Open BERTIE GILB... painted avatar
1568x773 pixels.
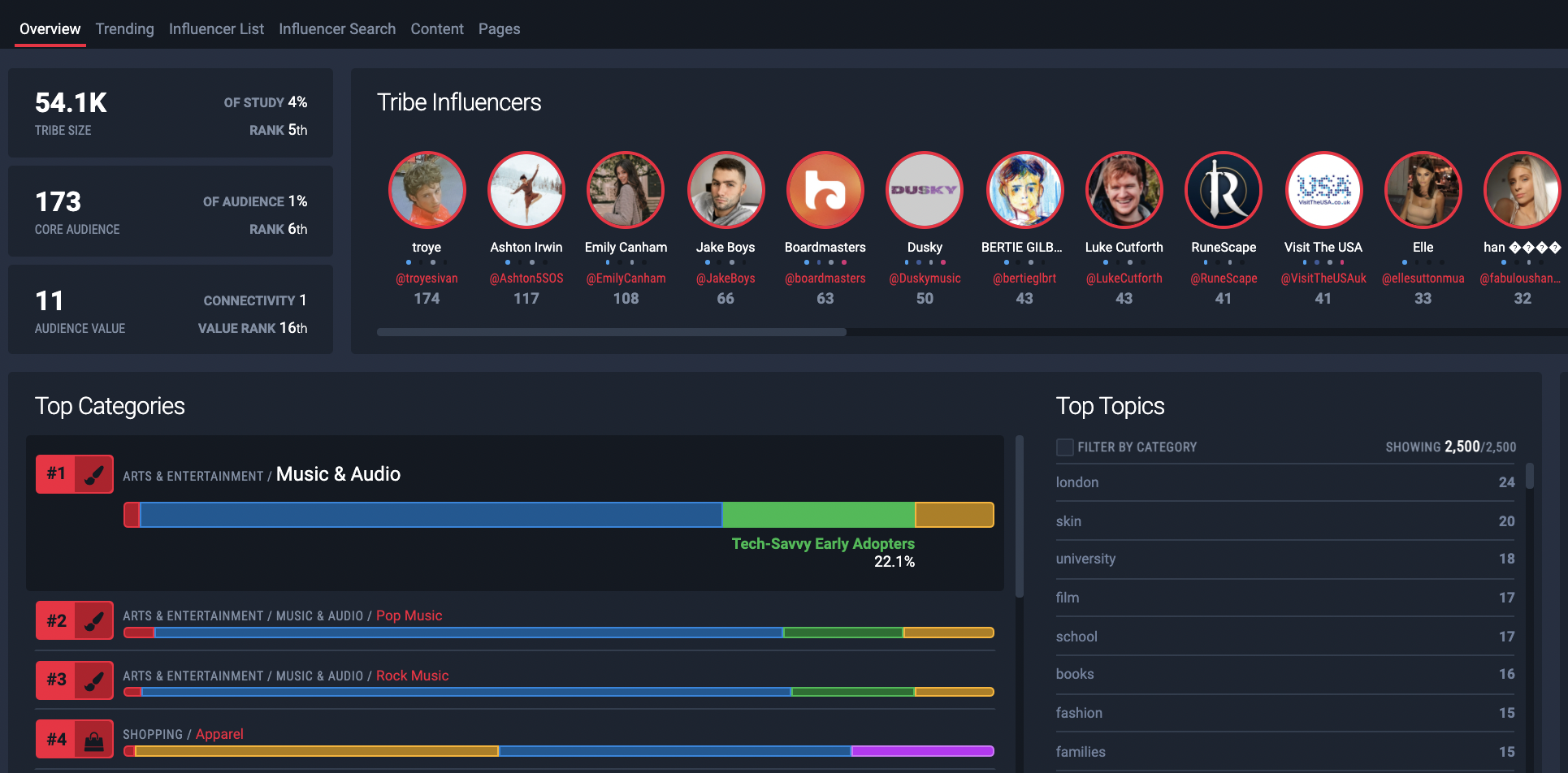[1024, 190]
